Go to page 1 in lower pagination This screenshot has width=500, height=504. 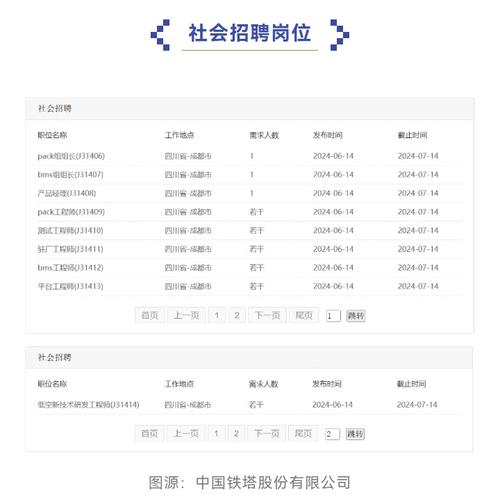point(216,433)
